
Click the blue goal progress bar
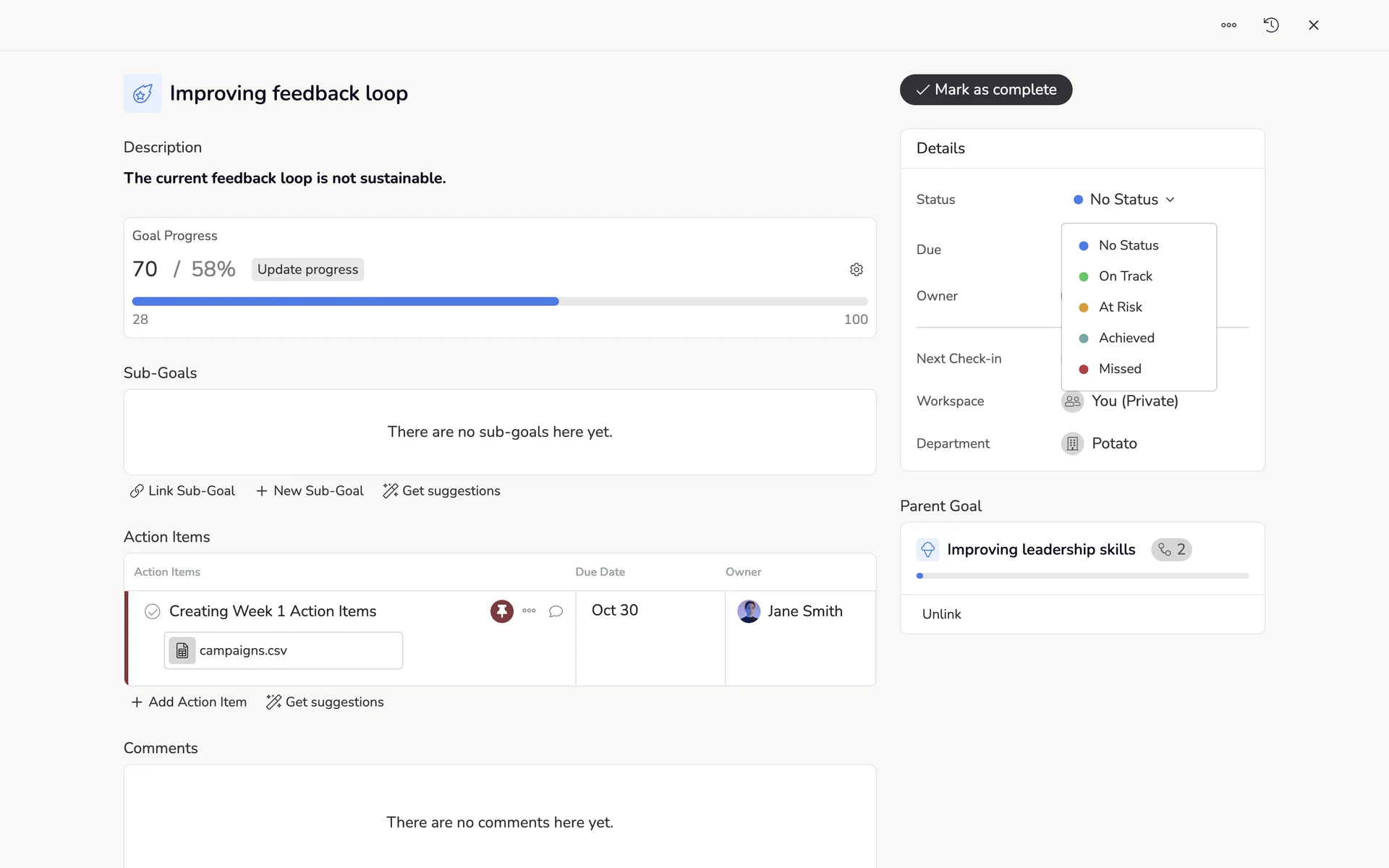coord(345,302)
